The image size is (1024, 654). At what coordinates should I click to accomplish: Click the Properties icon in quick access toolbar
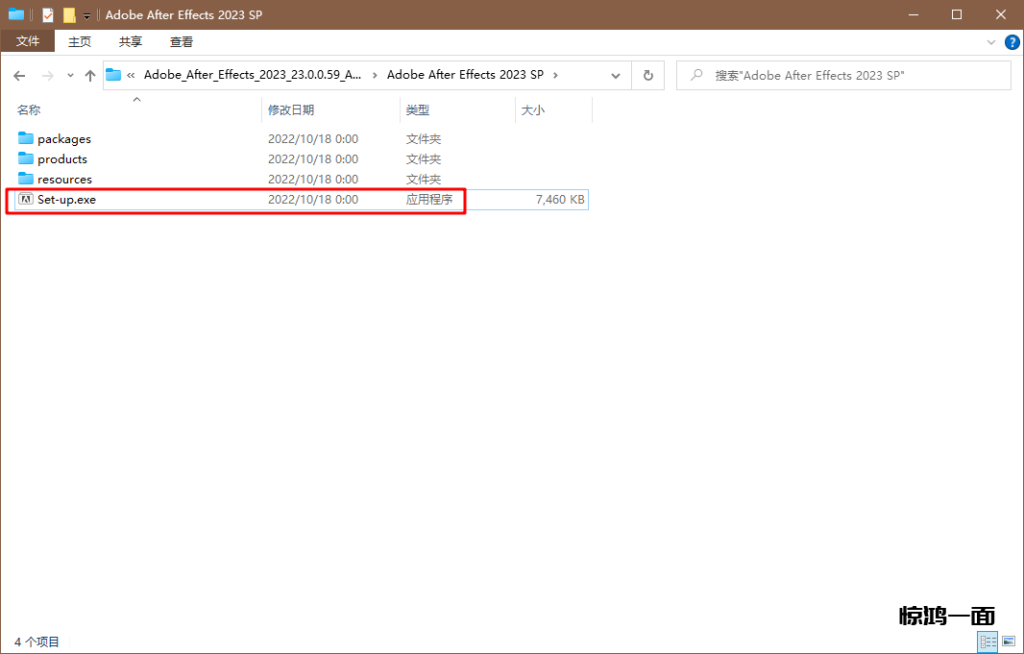(x=47, y=15)
